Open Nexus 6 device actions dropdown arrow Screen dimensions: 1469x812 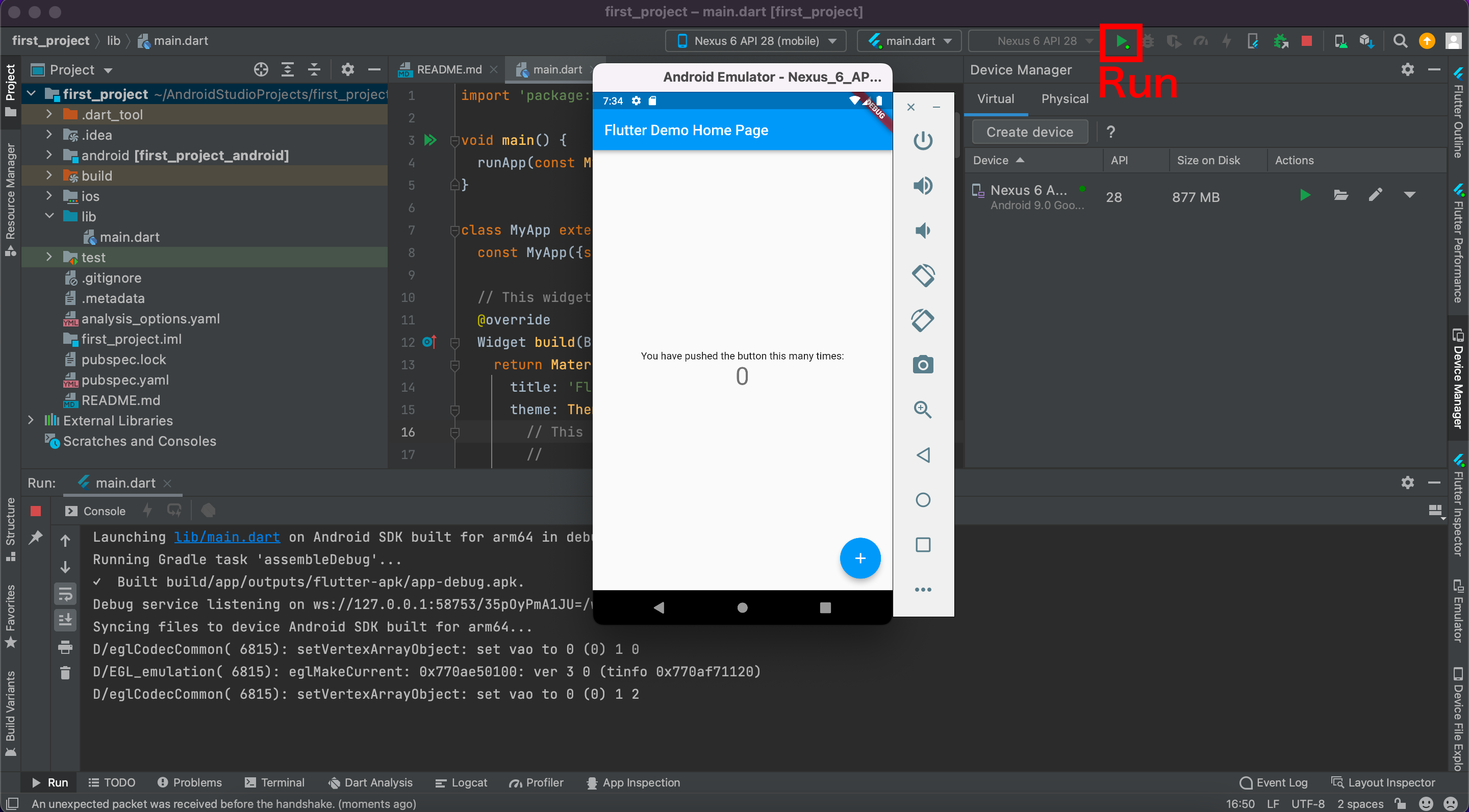[1409, 195]
